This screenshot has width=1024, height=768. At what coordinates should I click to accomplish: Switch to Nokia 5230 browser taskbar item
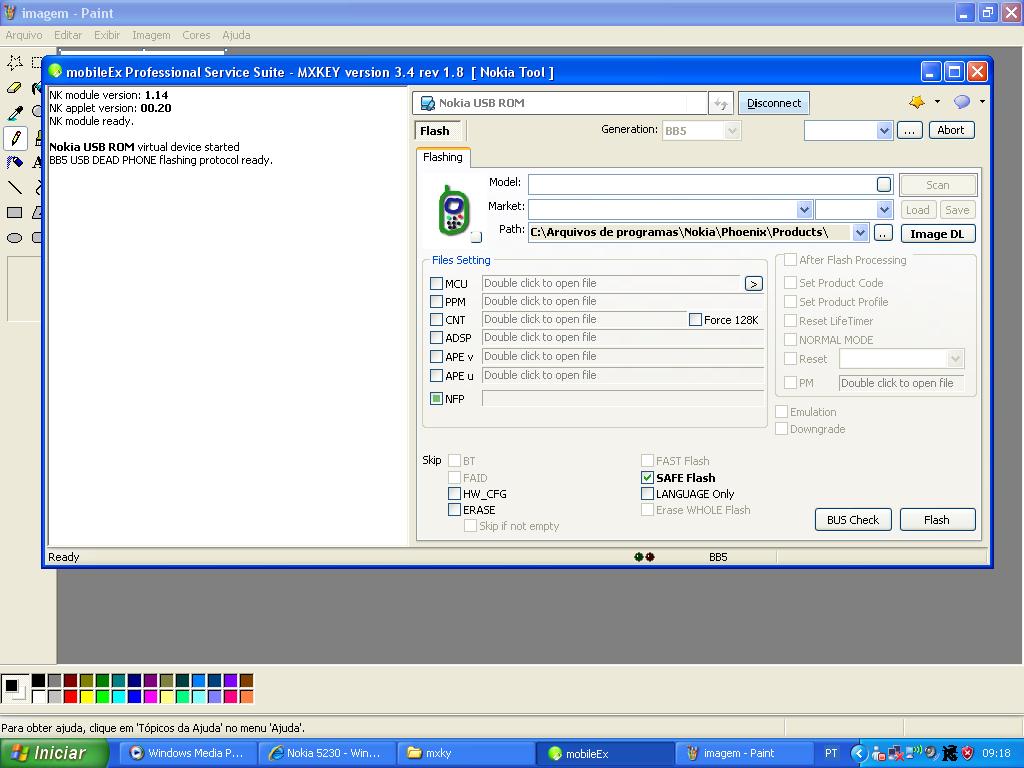(325, 753)
